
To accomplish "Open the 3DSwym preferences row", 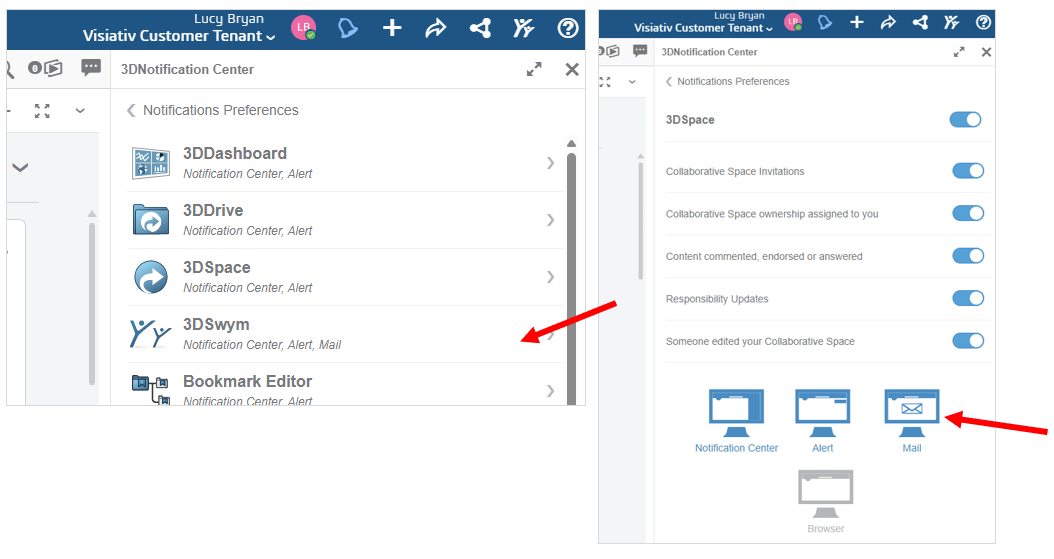I will click(x=346, y=334).
